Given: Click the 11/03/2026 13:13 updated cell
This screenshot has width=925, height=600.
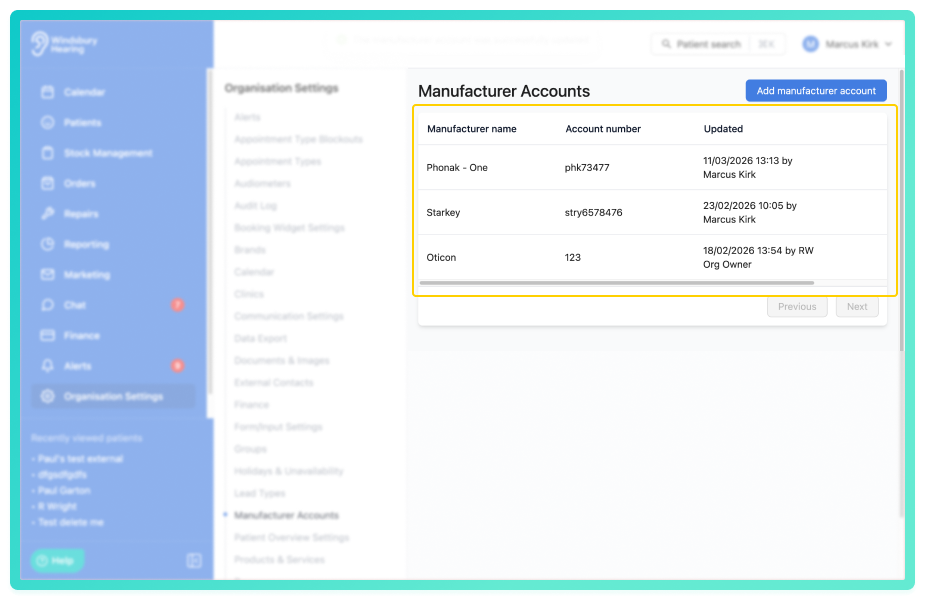Looking at the screenshot, I should click(x=747, y=168).
